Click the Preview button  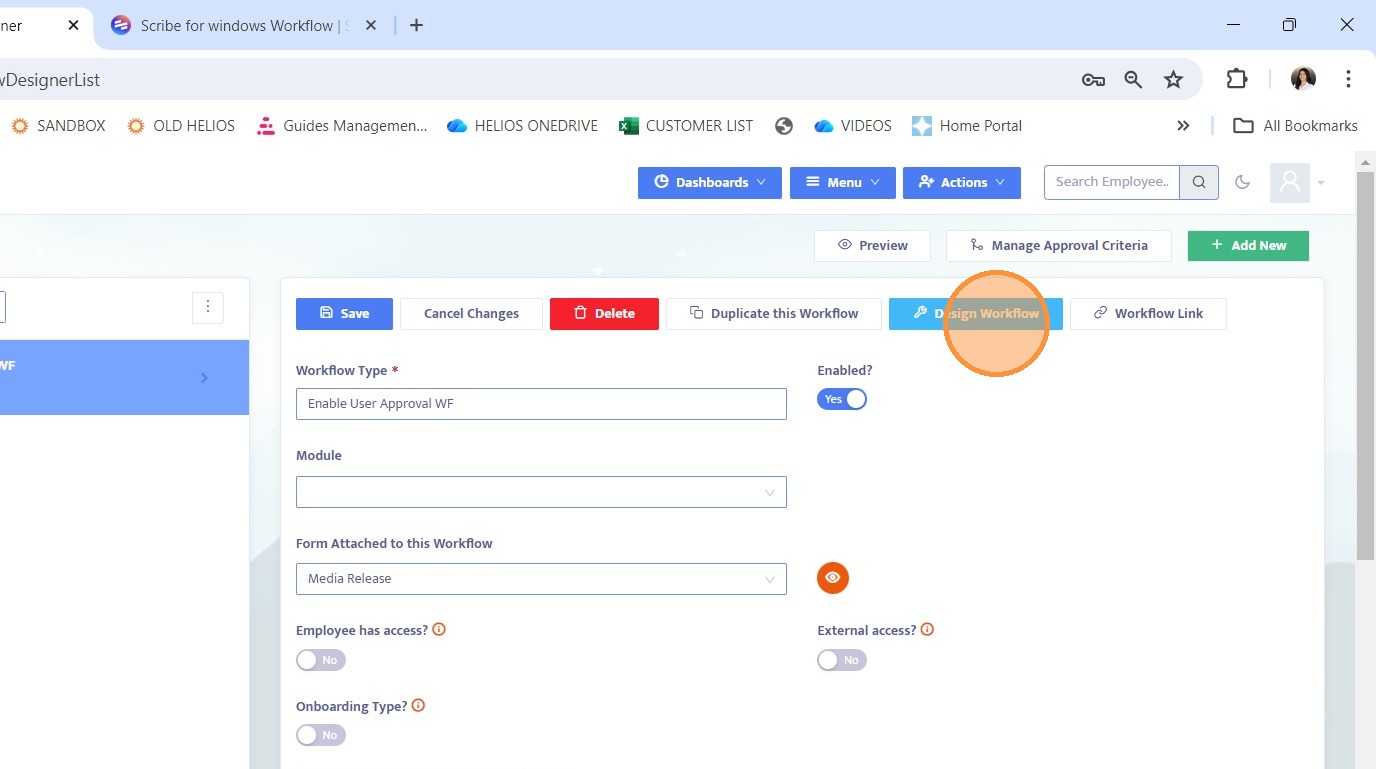[x=872, y=245]
